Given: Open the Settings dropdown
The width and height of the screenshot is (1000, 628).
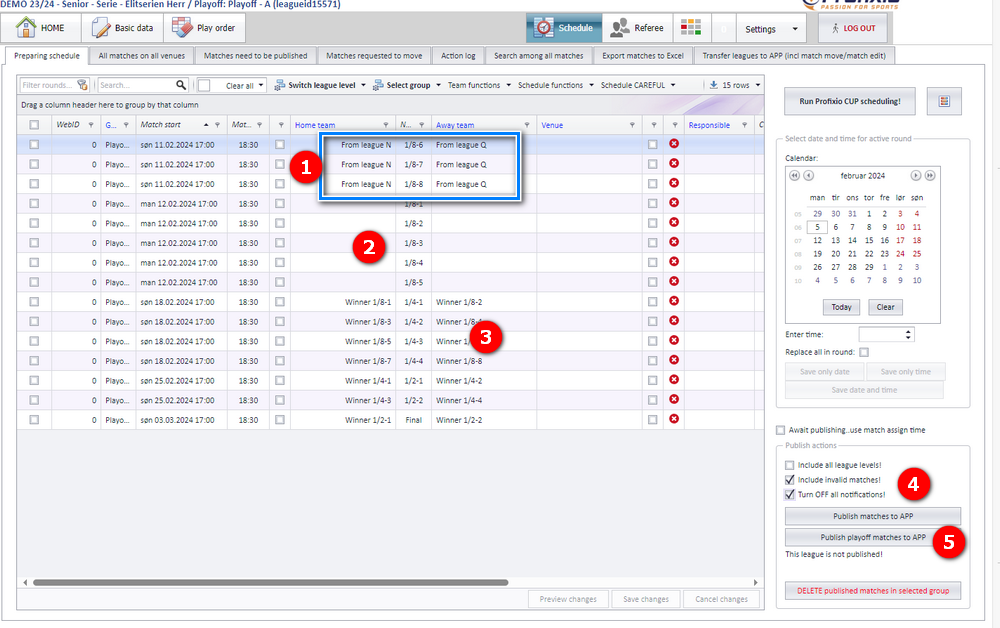Looking at the screenshot, I should [771, 29].
